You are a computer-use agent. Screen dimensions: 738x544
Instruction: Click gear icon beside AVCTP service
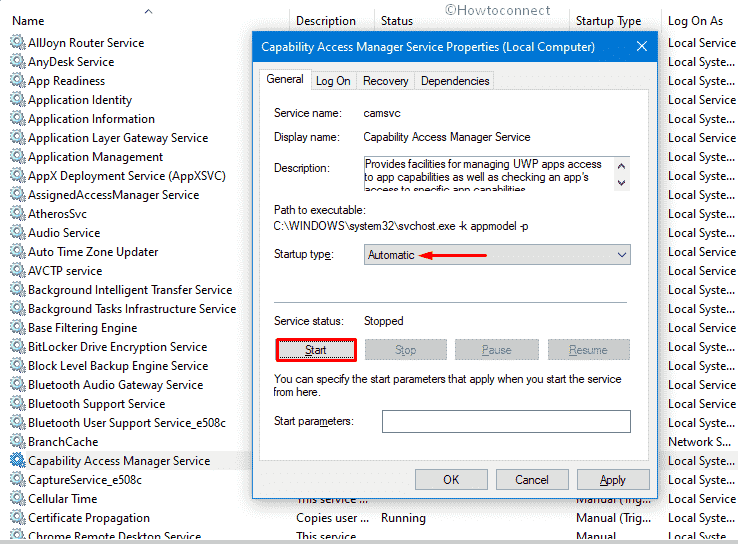pyautogui.click(x=18, y=270)
